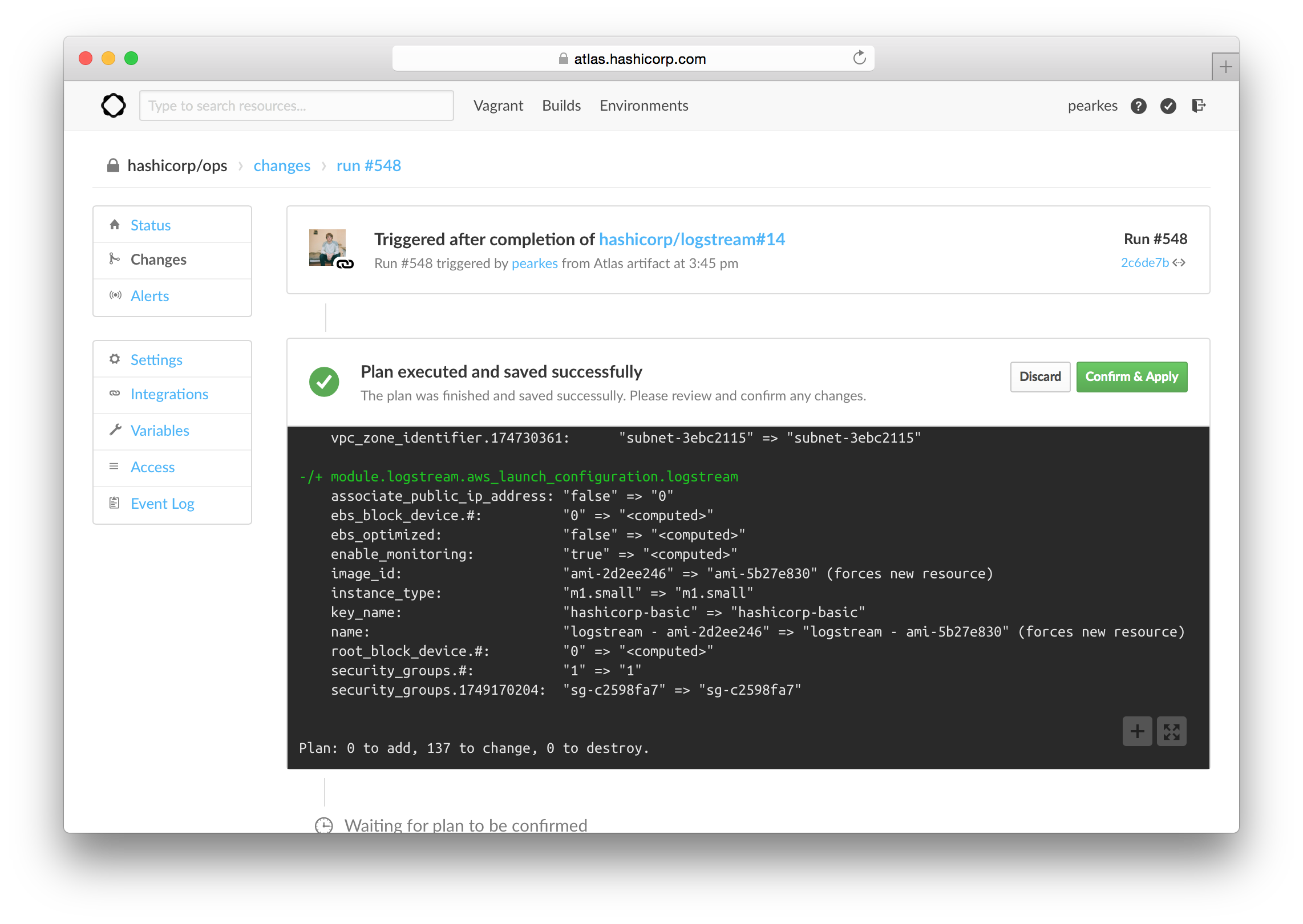Open the Vagrant menu
1303x924 pixels.
tap(498, 106)
